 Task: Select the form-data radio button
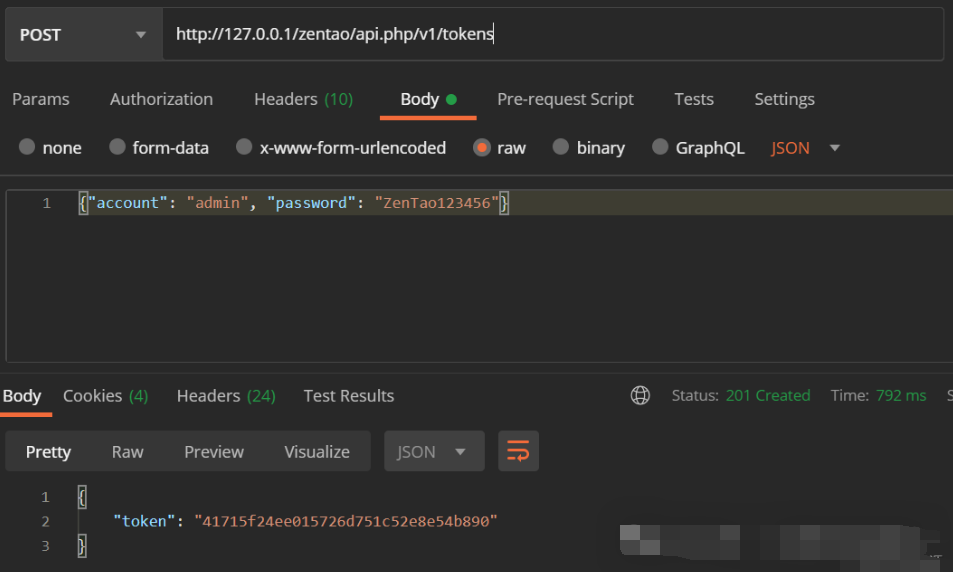click(x=117, y=147)
